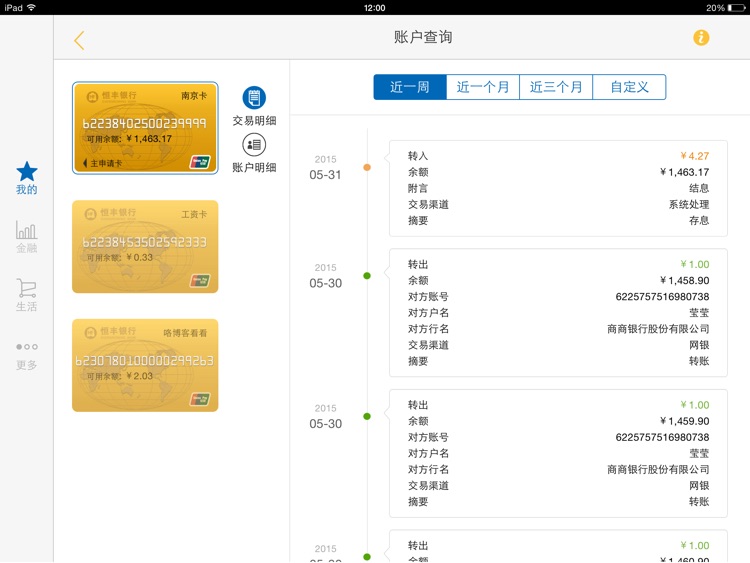The height and width of the screenshot is (563, 750).
Task: Open 生活 shopping cart icon
Action: coord(27,295)
